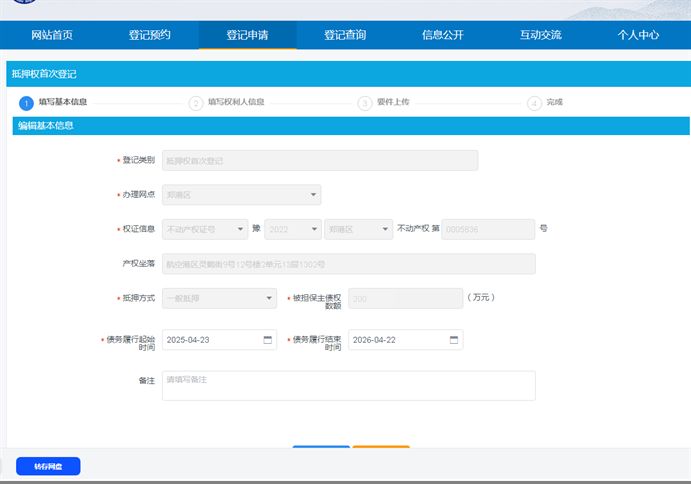The height and width of the screenshot is (484, 691).
Task: Go to 个人中心 tab
Action: (x=638, y=35)
